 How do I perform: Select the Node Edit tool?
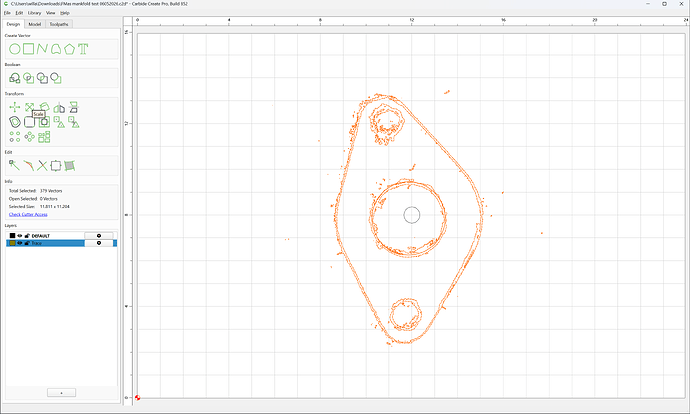[14, 165]
